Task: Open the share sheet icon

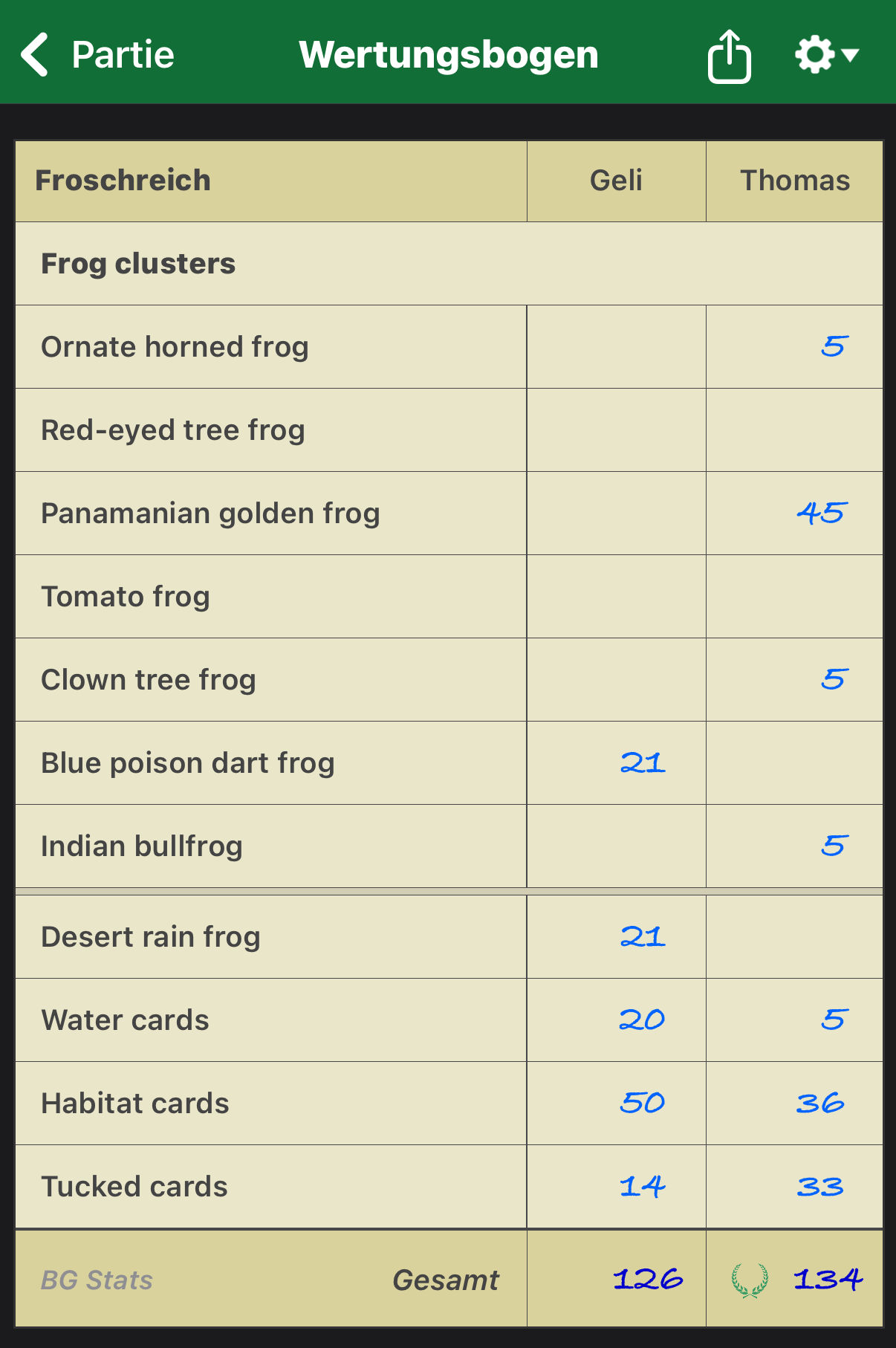Action: pyautogui.click(x=728, y=56)
